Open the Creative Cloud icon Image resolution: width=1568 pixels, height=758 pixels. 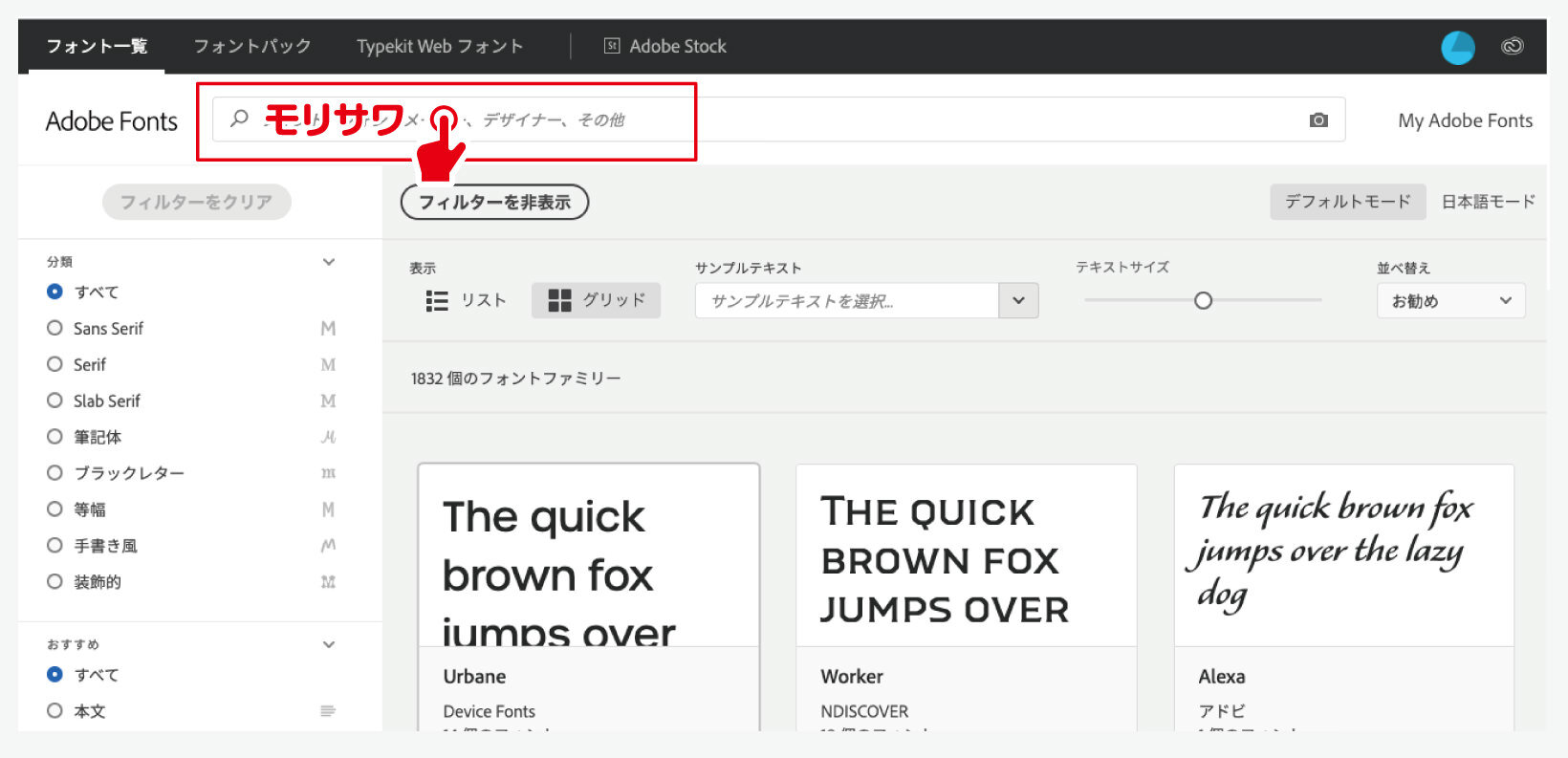click(x=1513, y=46)
